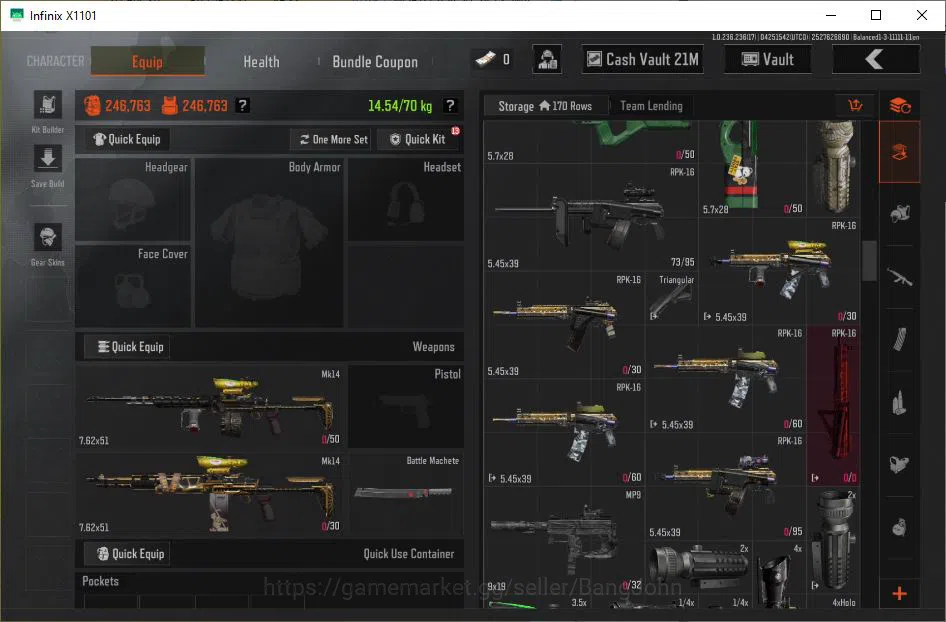Image resolution: width=946 pixels, height=622 pixels.
Task: Select the RPK-16 with 0/95 ammo
Action: click(x=725, y=486)
